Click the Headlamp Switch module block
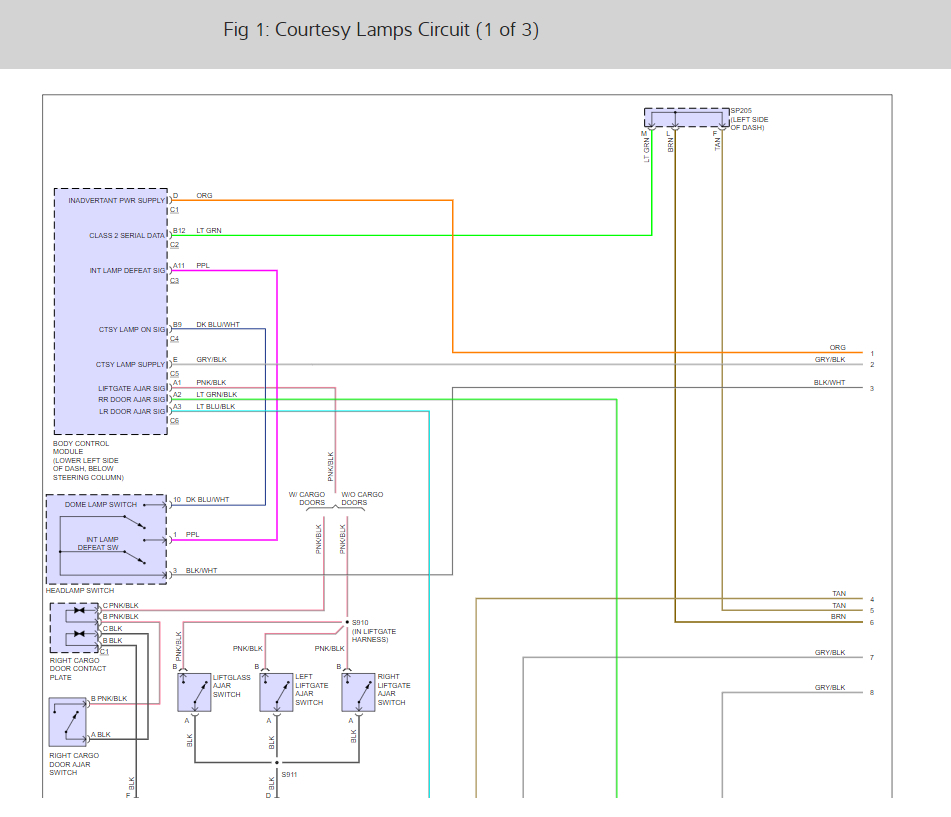951x817 pixels. [x=107, y=539]
